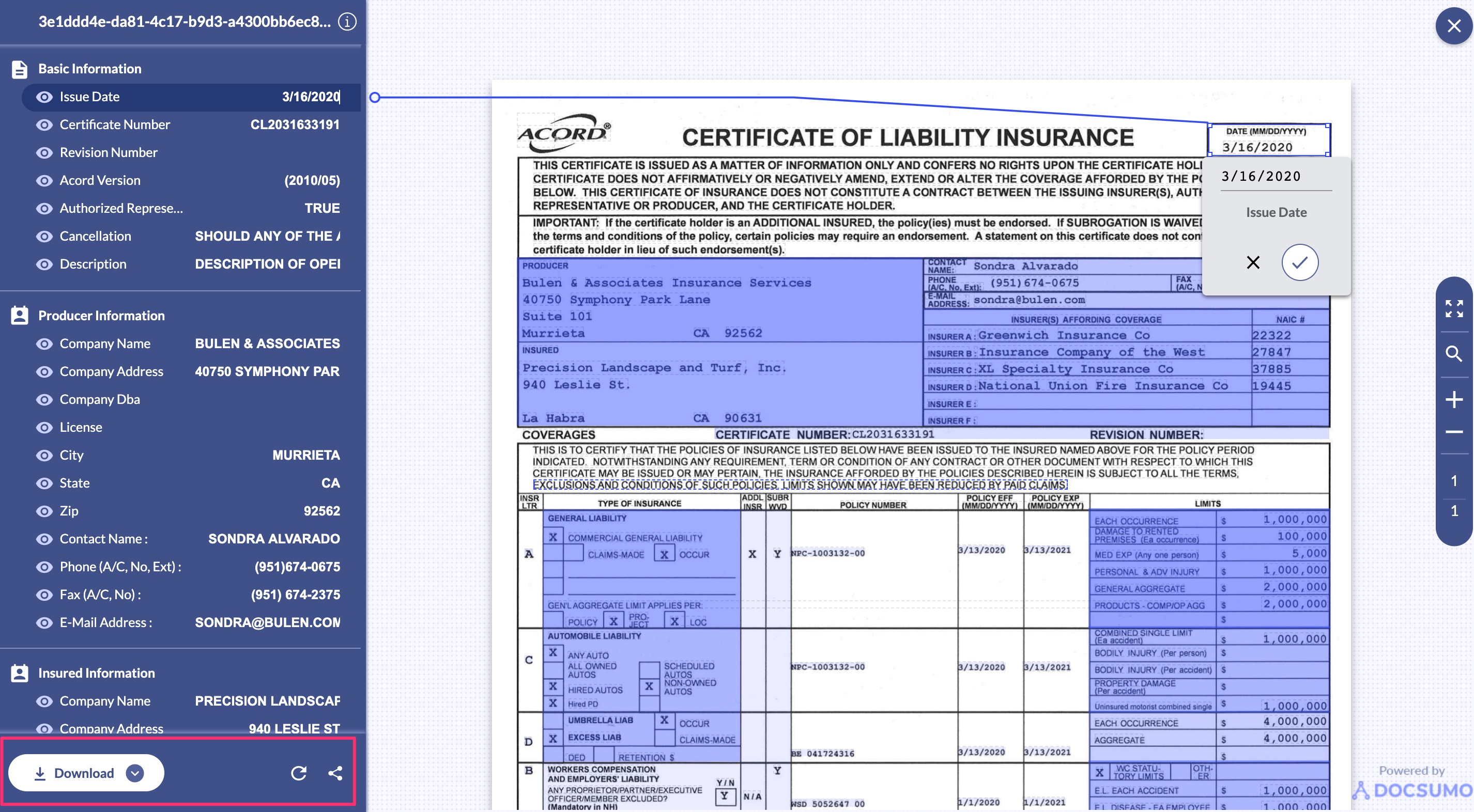Confirm the Issue Date with the checkmark
1474x812 pixels.
pos(1300,262)
